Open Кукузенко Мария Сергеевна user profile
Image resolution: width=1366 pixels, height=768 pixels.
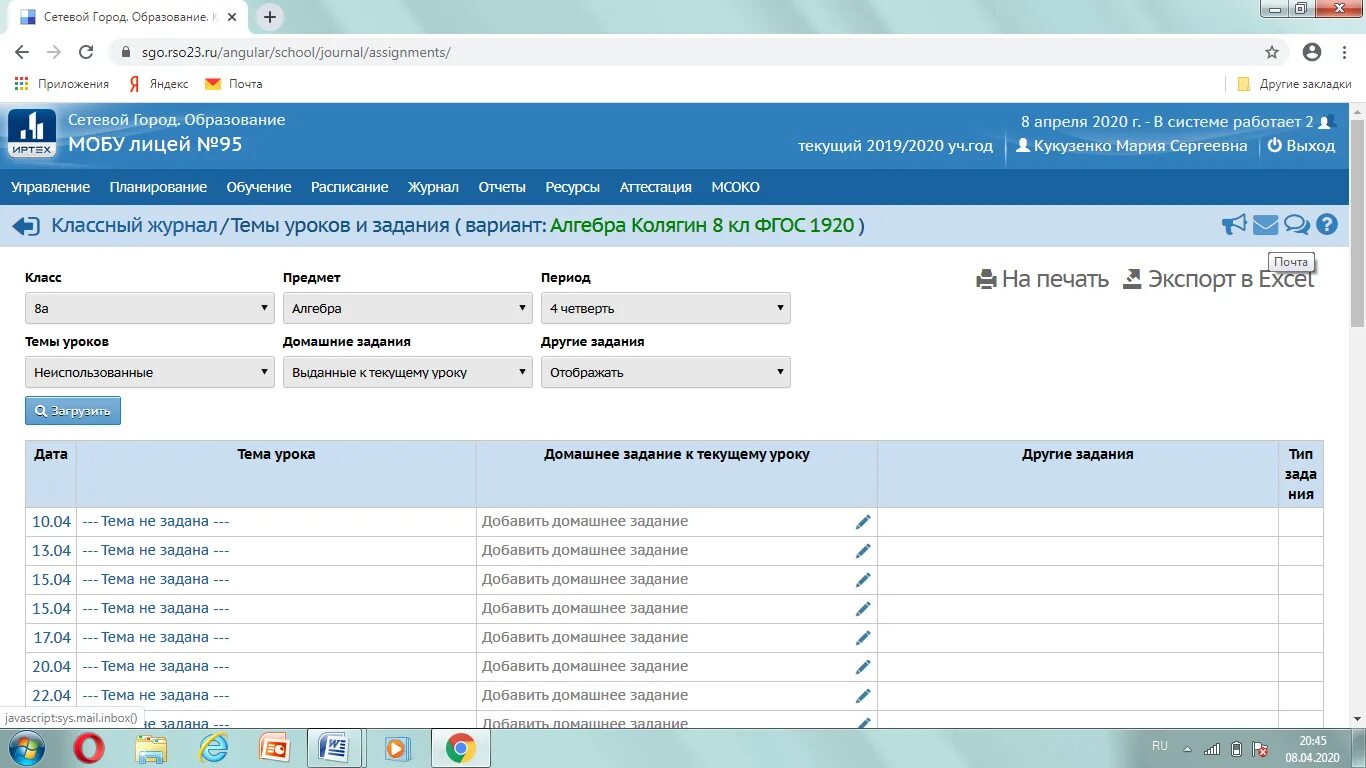coord(1131,146)
